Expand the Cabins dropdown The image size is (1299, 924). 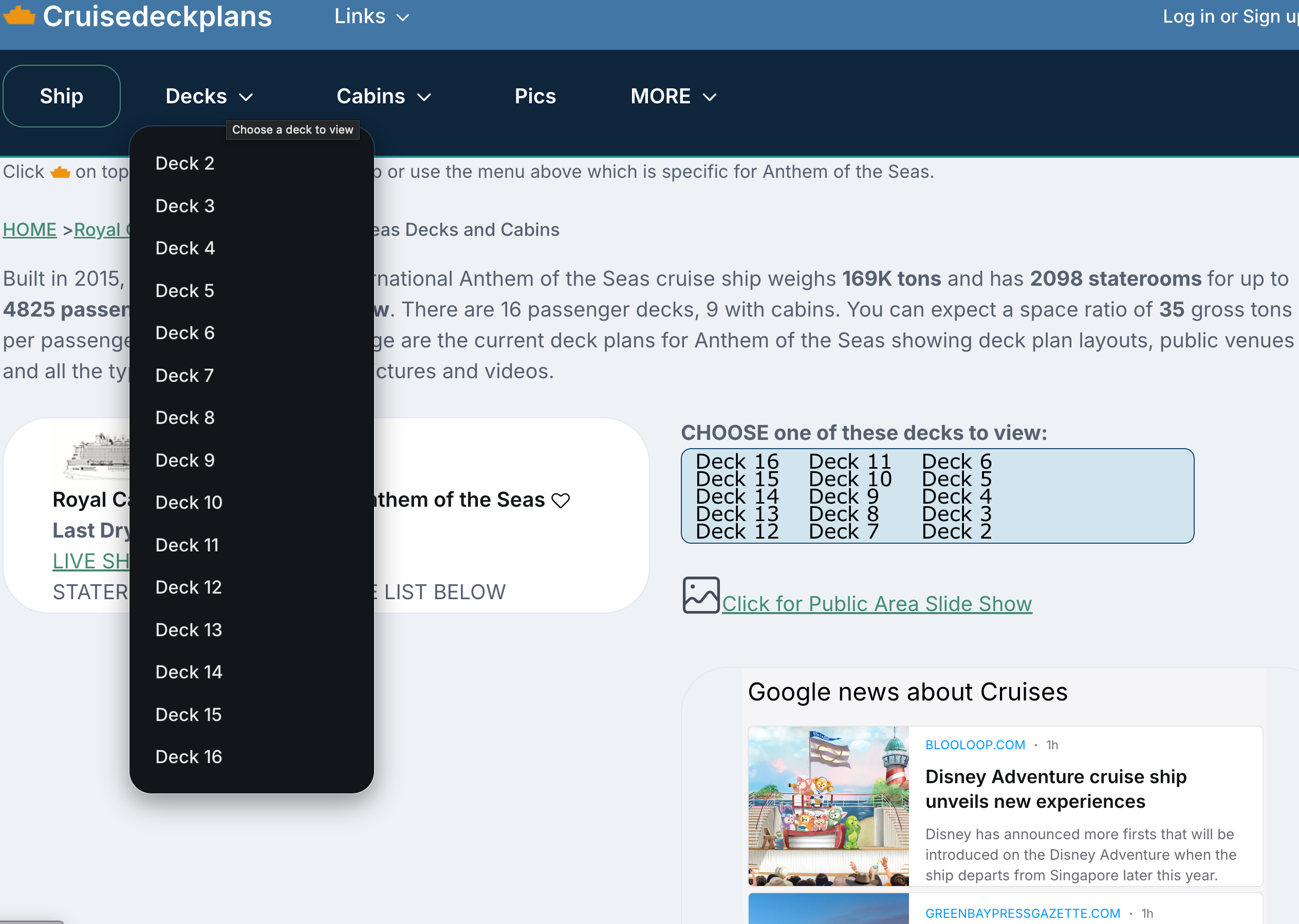[x=383, y=96]
